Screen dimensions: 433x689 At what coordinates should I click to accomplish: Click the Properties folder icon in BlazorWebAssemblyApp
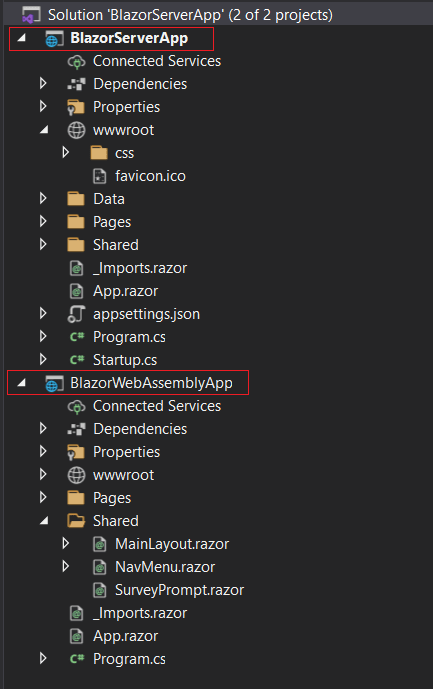pos(76,452)
